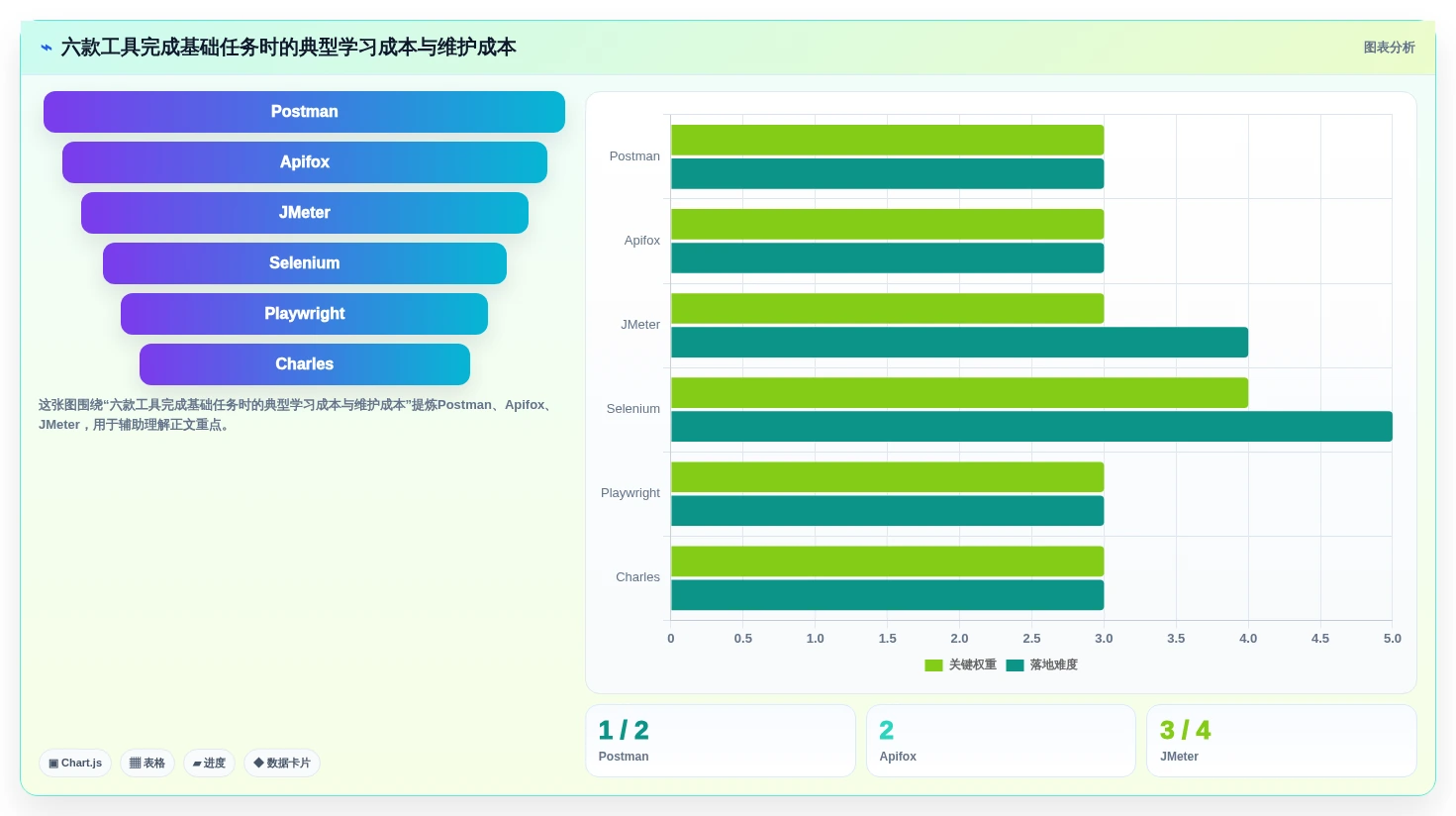Click Postman's teal 落地难度 bar
Image resolution: width=1456 pixels, height=816 pixels.
pos(887,173)
